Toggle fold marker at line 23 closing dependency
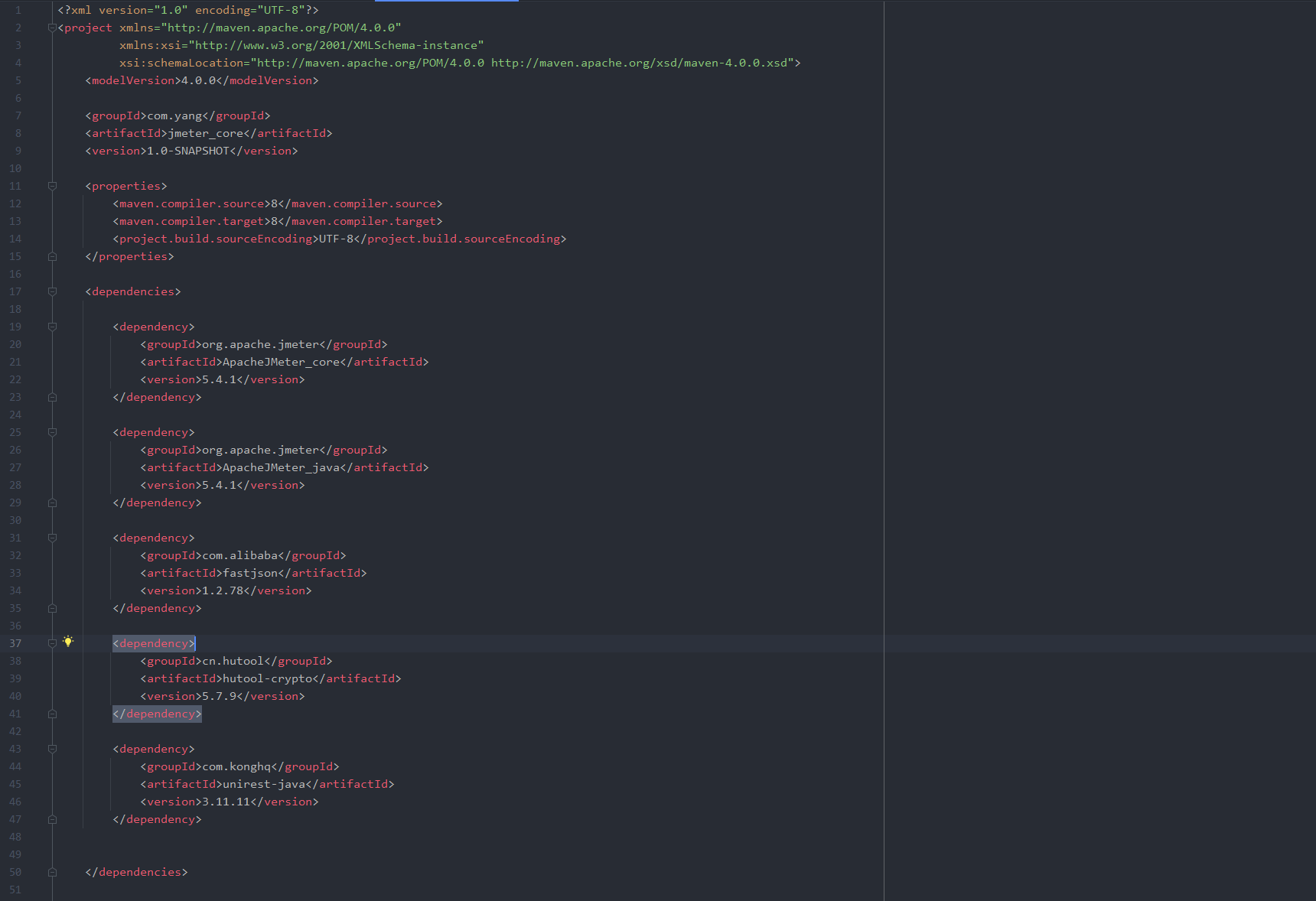Image resolution: width=1316 pixels, height=901 pixels. tap(52, 397)
